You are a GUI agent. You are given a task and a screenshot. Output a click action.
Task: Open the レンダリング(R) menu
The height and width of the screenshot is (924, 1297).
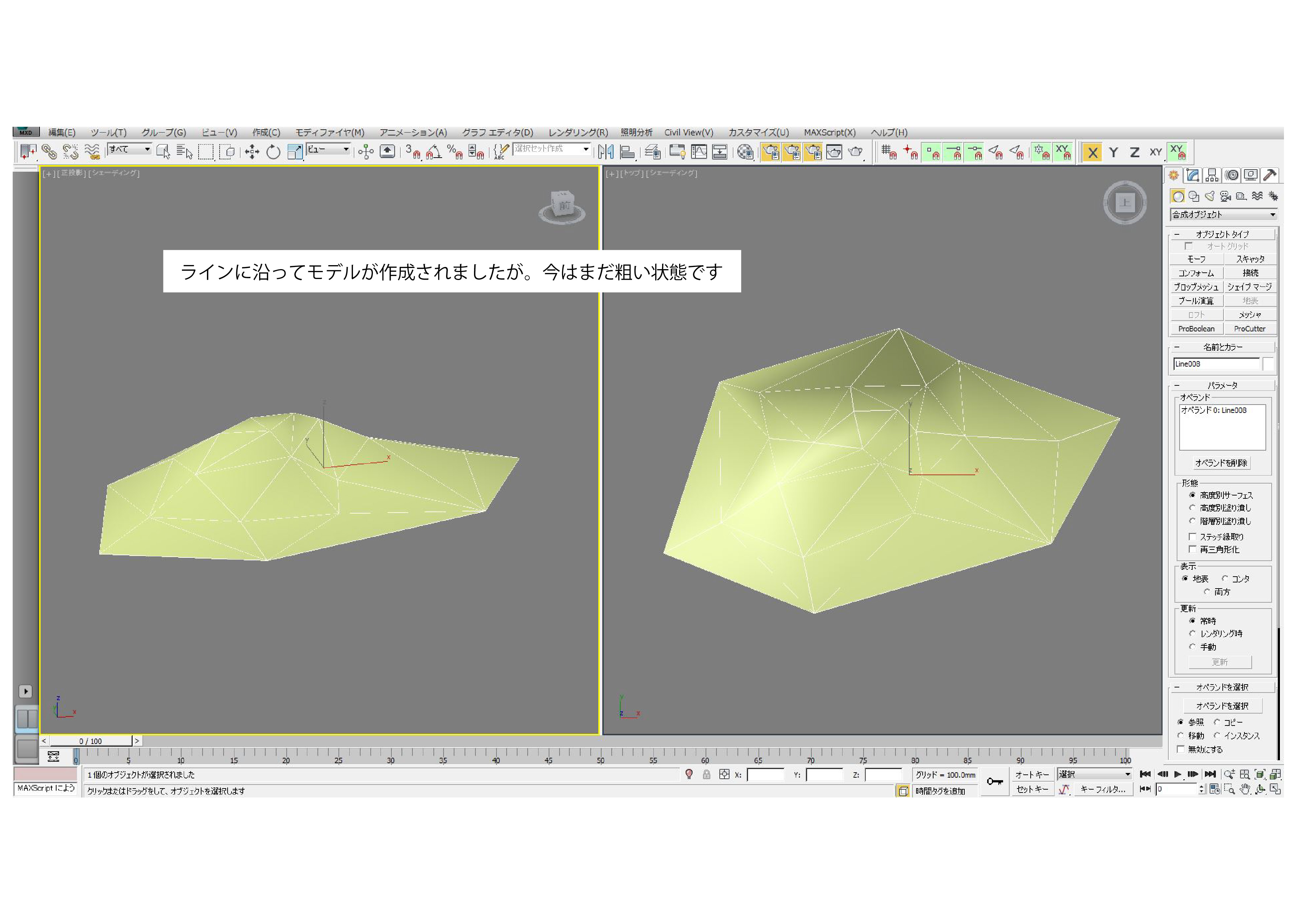578,133
